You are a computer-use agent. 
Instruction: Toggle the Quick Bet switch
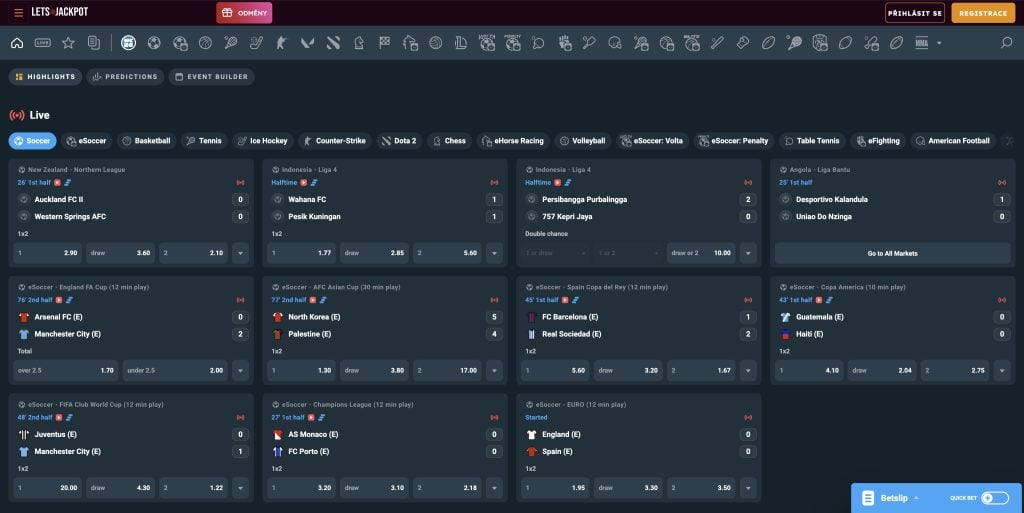pos(995,498)
